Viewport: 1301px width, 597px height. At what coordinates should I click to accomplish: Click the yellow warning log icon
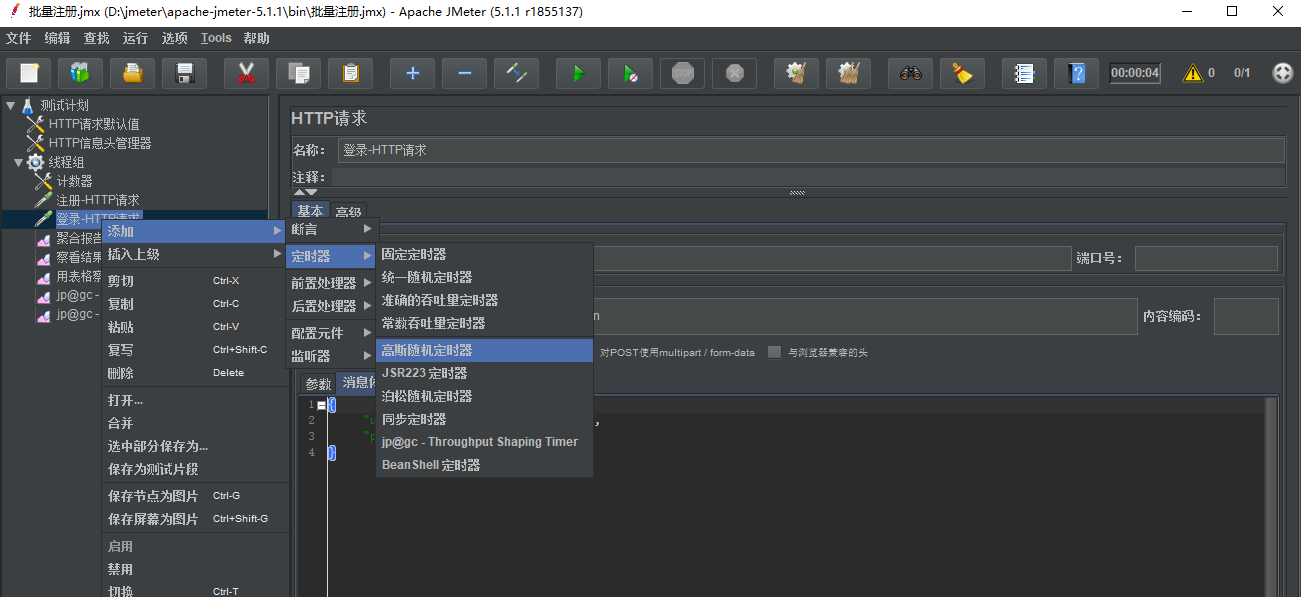click(1193, 73)
